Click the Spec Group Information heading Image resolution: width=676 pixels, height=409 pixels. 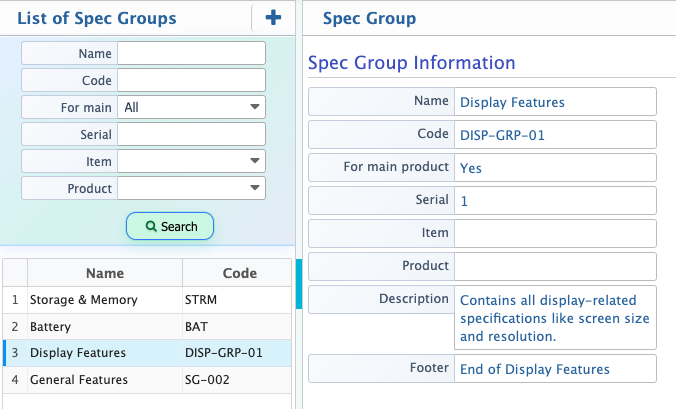coord(412,62)
